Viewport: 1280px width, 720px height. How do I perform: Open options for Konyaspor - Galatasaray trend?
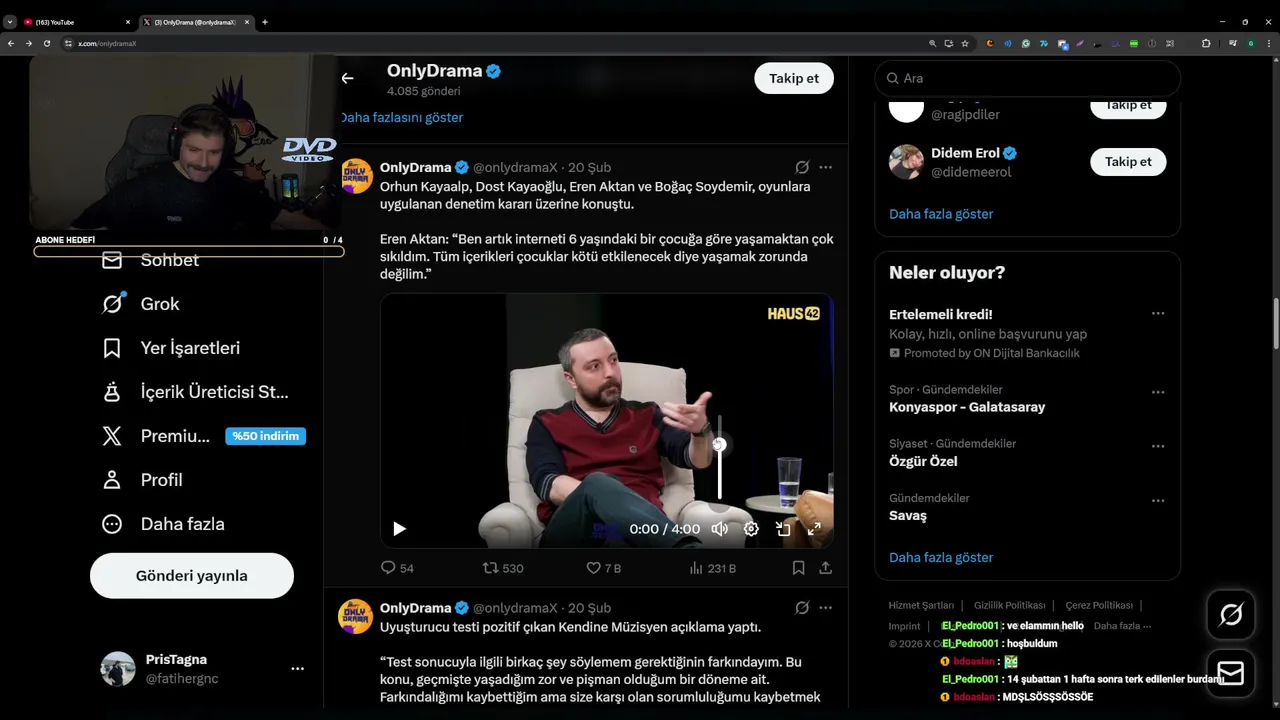tap(1157, 392)
